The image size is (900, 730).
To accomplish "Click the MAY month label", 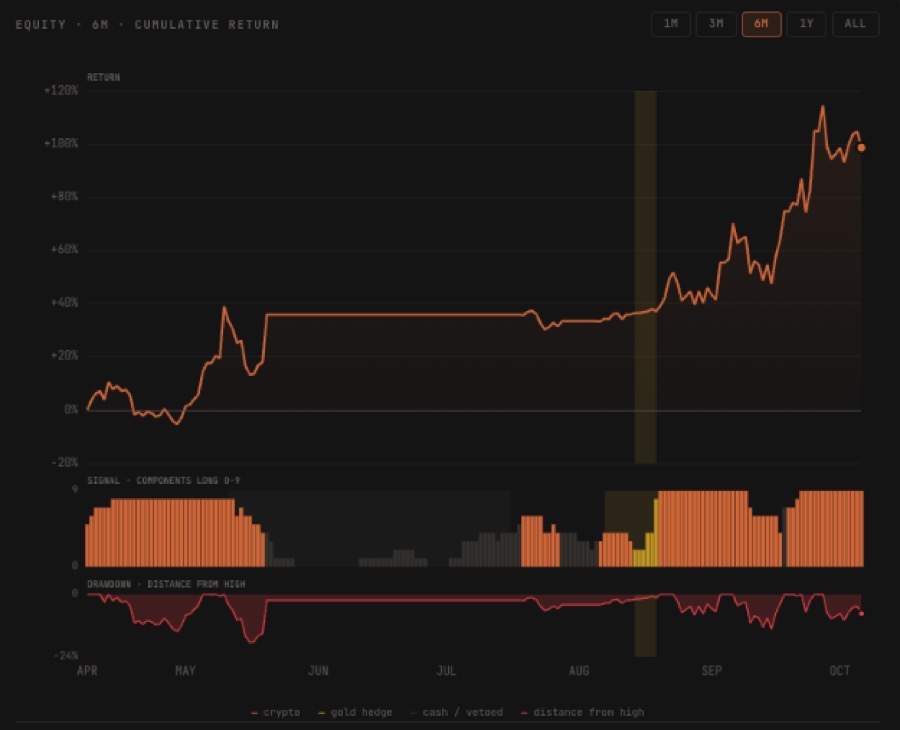I will (x=185, y=671).
